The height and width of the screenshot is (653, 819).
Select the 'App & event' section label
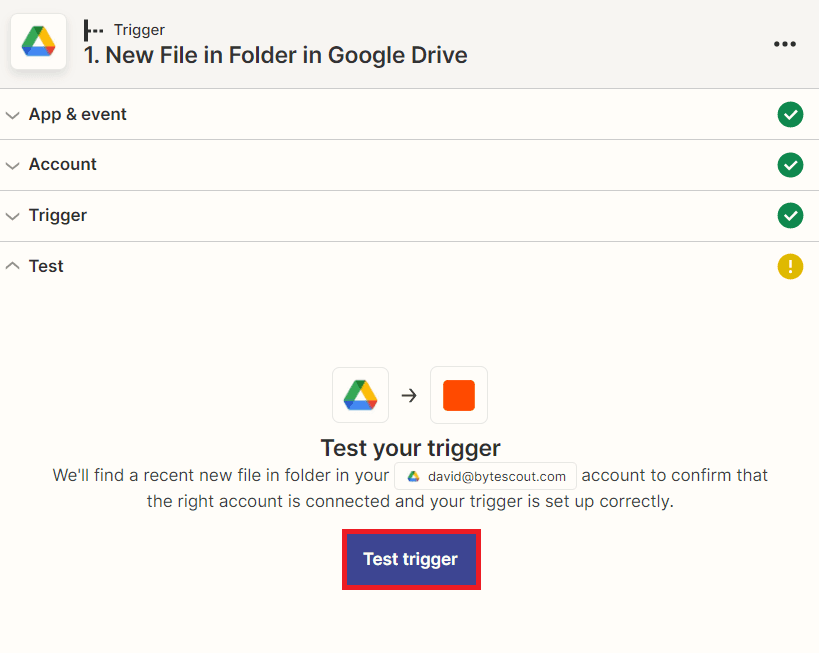(77, 115)
